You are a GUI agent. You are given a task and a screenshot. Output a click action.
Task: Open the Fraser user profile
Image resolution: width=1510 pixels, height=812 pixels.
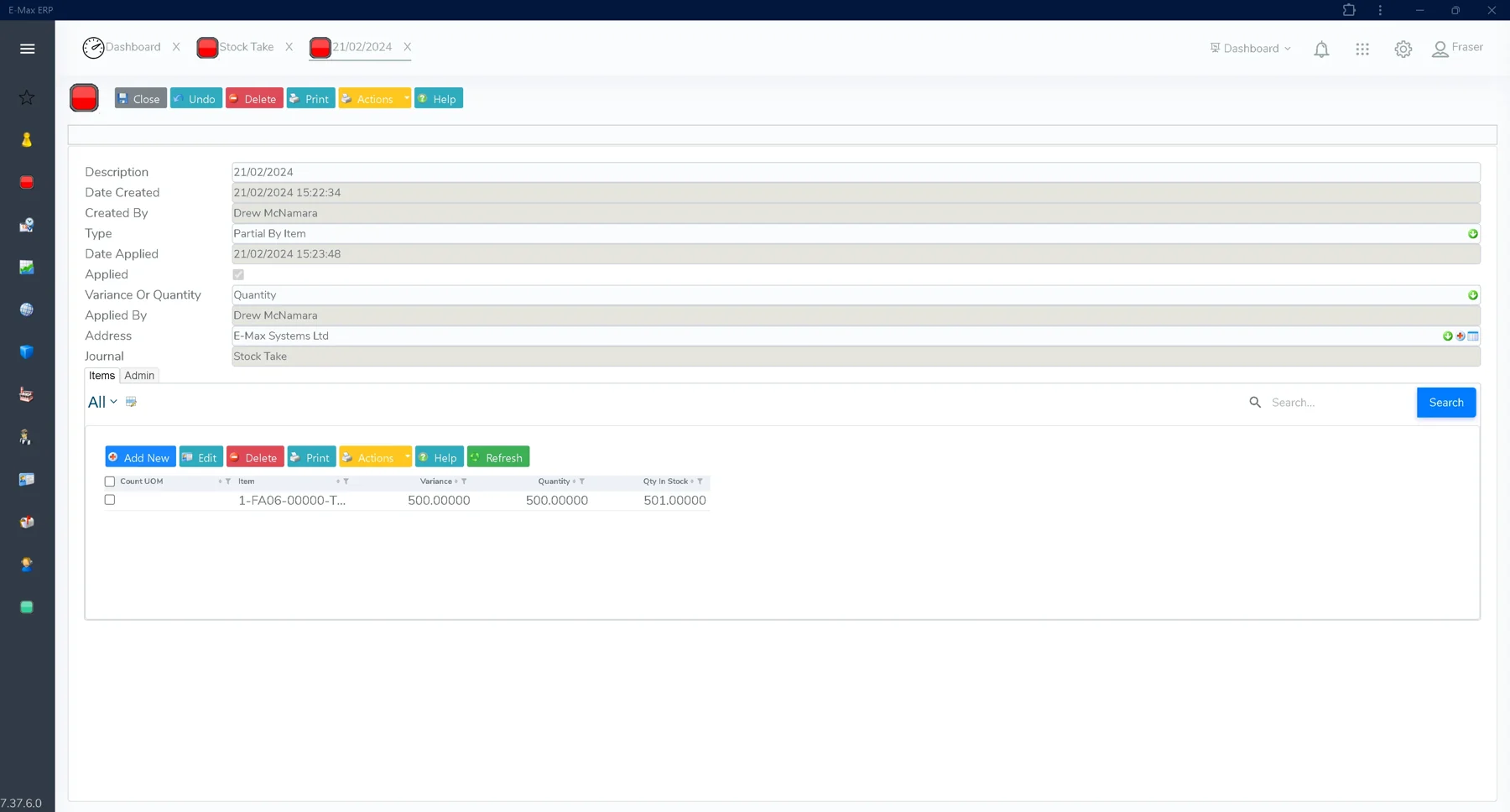[x=1458, y=48]
